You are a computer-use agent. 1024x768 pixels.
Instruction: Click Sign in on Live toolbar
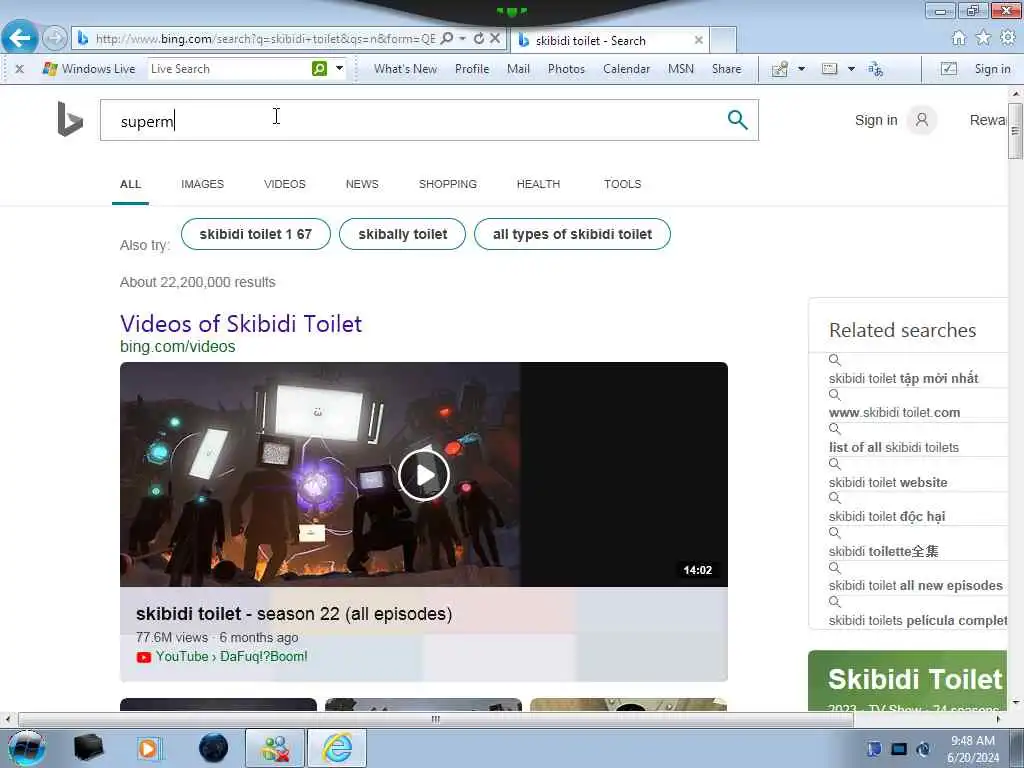tap(992, 69)
